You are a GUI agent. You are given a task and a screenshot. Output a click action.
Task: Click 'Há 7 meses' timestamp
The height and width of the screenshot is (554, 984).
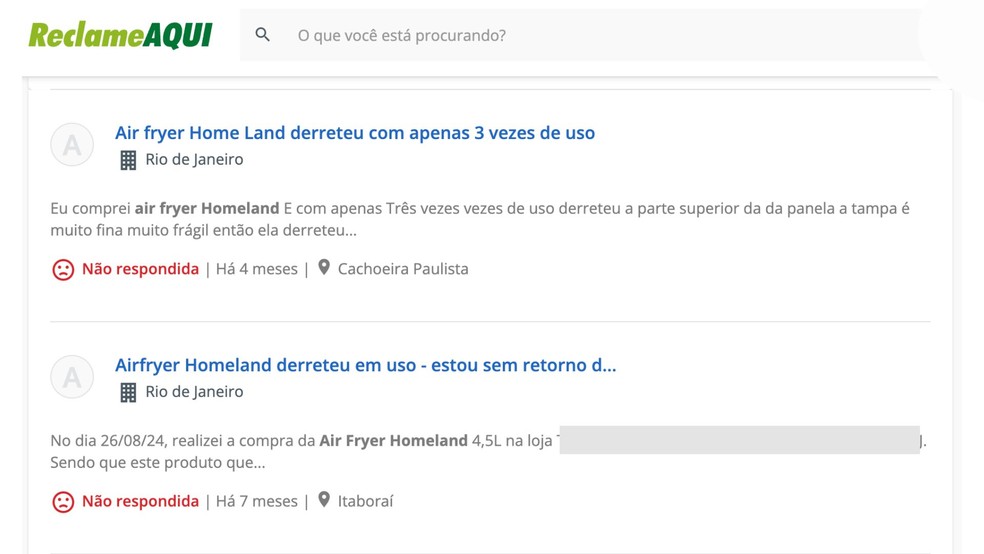coord(257,501)
